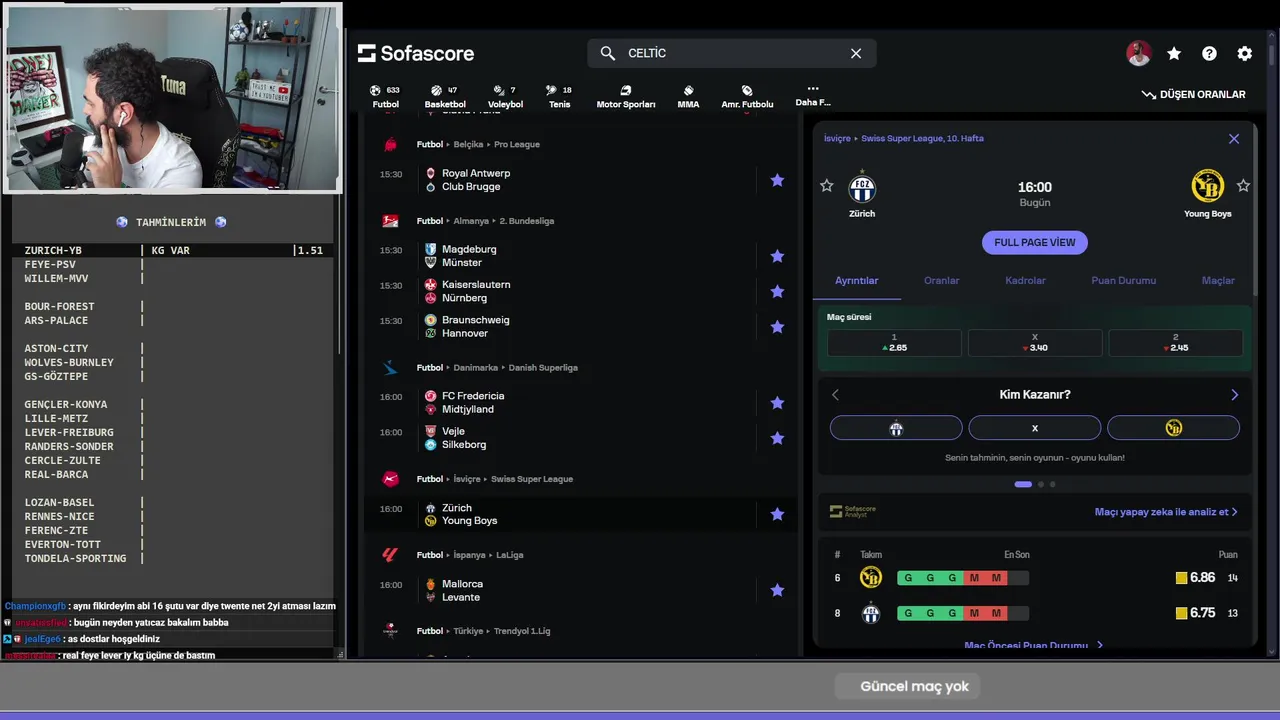Open the Maç Öncesi Puan Durumu link

1034,646
